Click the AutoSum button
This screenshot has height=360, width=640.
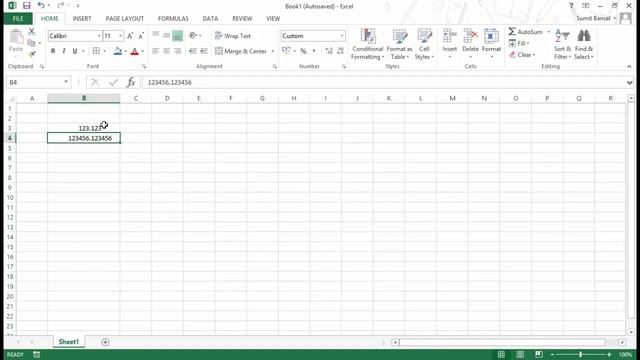click(x=526, y=32)
